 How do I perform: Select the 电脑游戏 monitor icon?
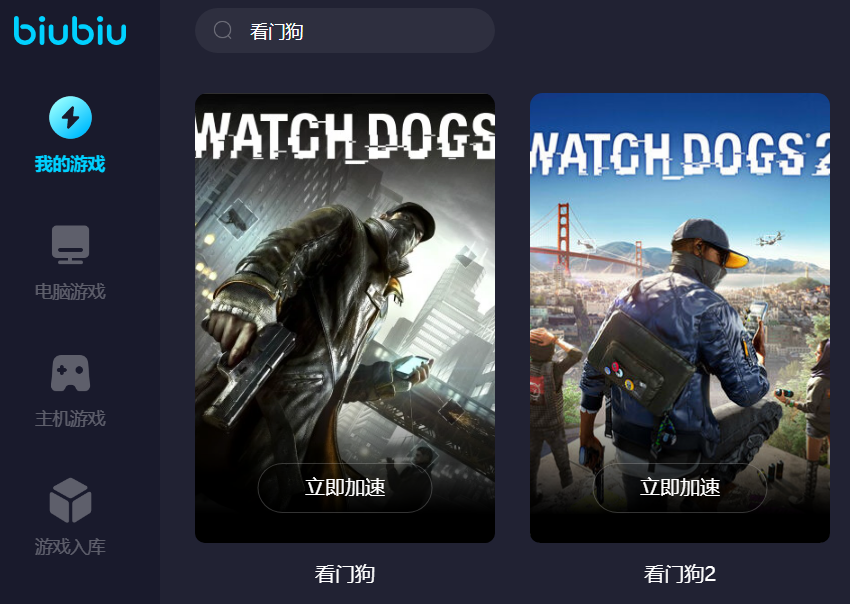coord(70,244)
